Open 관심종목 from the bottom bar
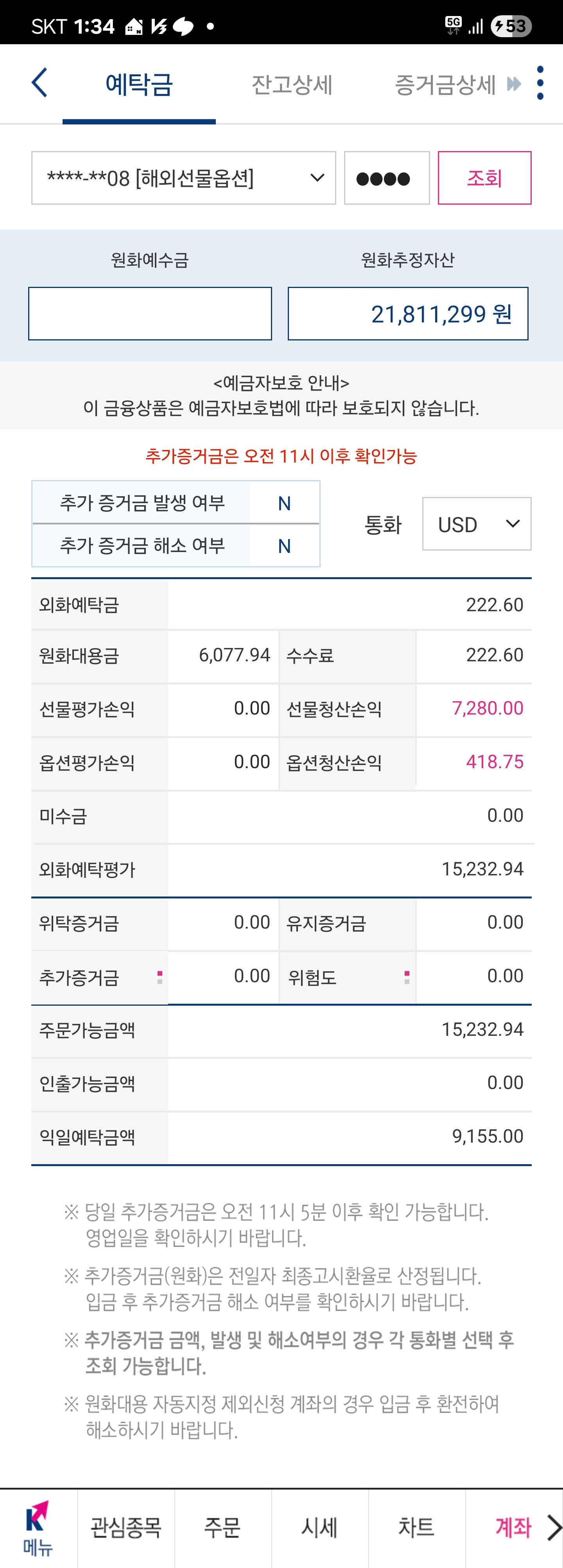Viewport: 563px width, 1568px height. 126,1528
